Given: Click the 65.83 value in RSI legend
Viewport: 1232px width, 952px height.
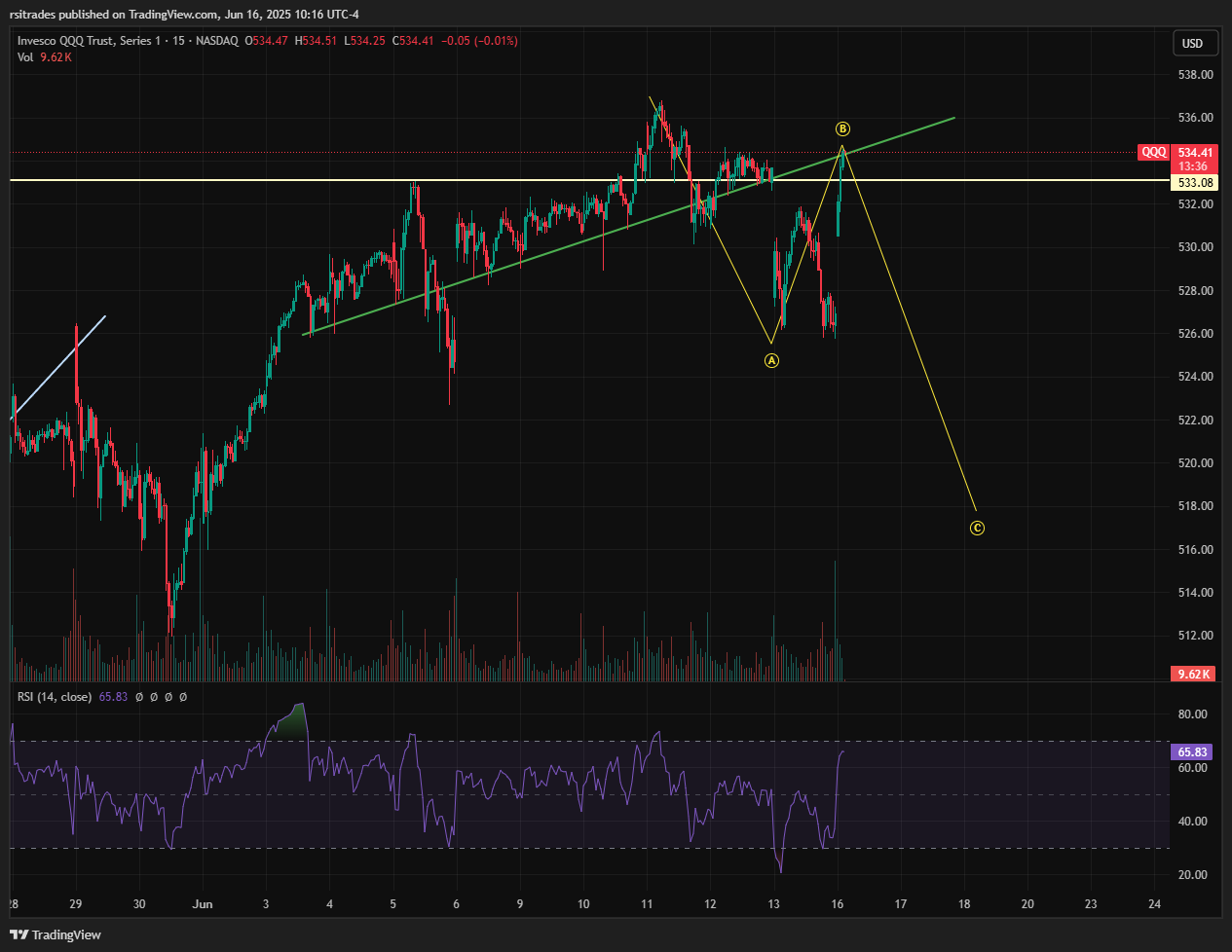Looking at the screenshot, I should coord(113,697).
